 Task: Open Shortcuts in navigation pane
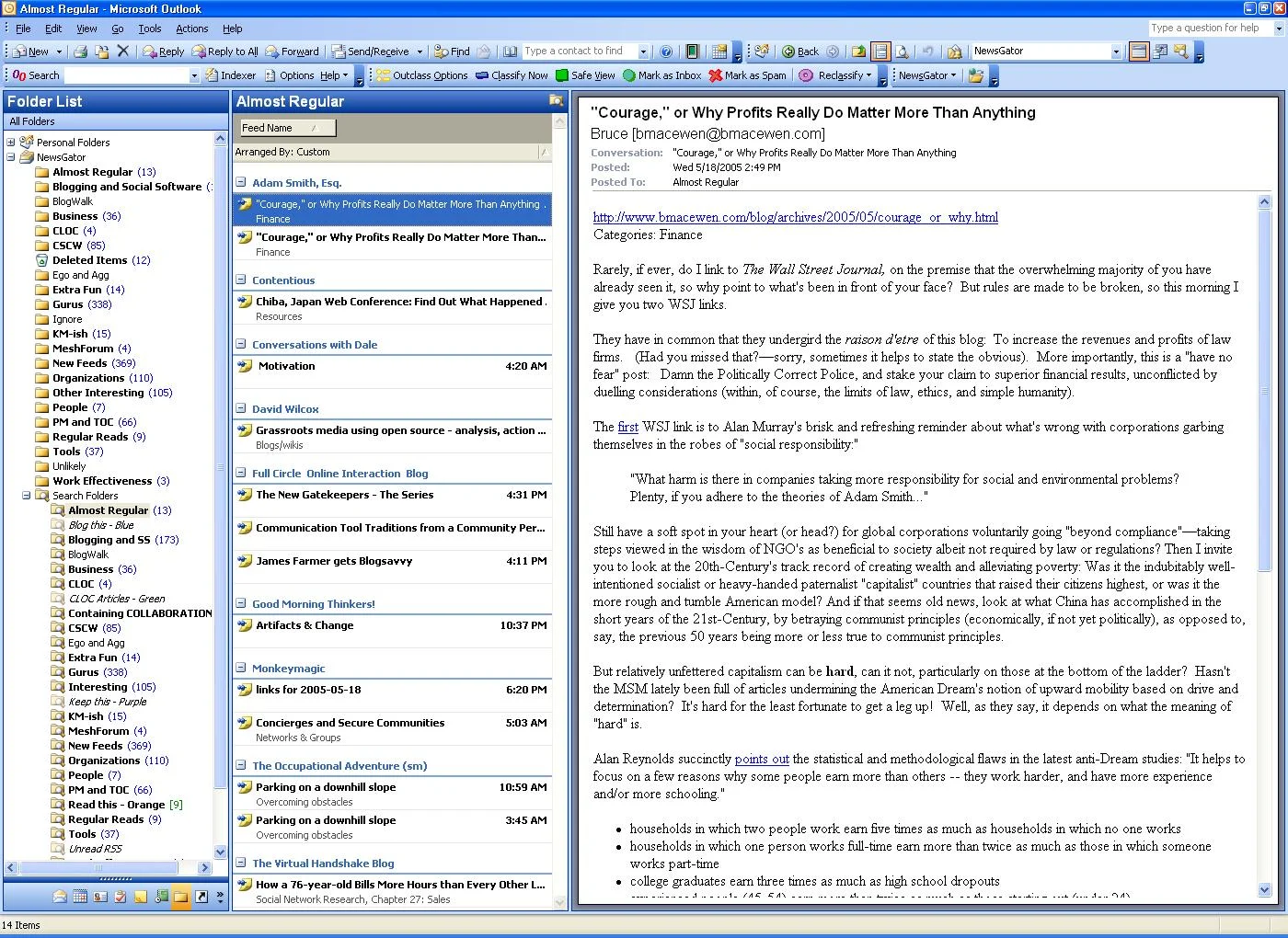click(201, 897)
